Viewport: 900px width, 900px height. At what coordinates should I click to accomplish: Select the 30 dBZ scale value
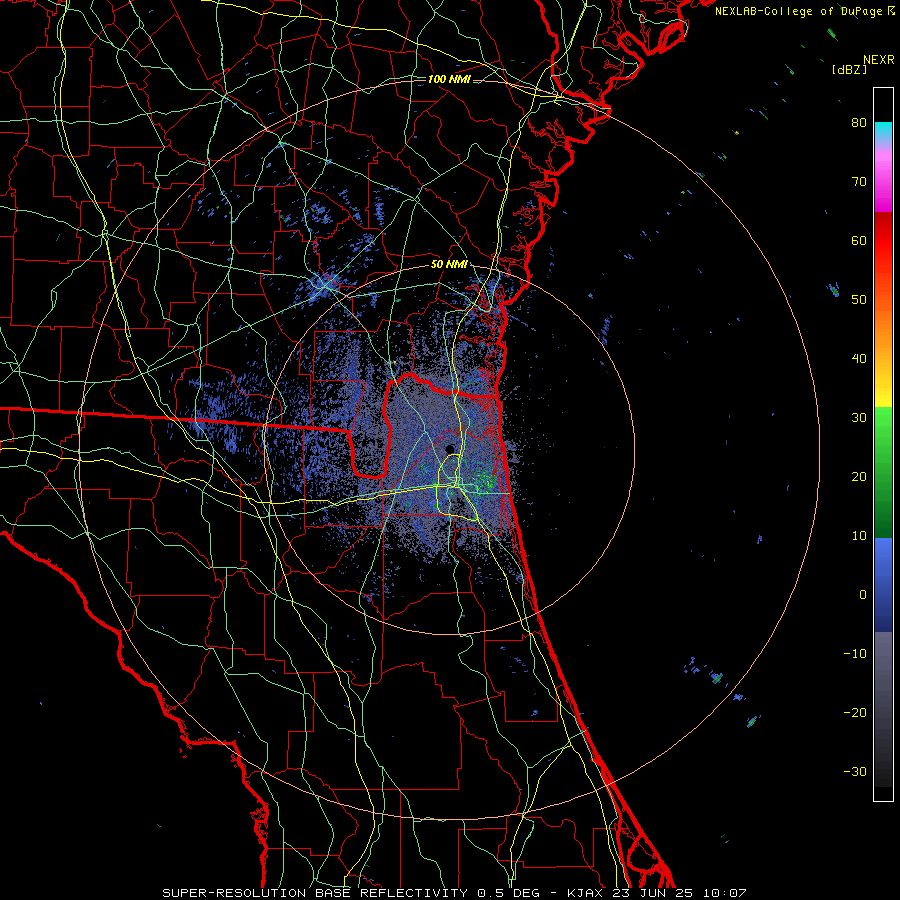tap(859, 417)
